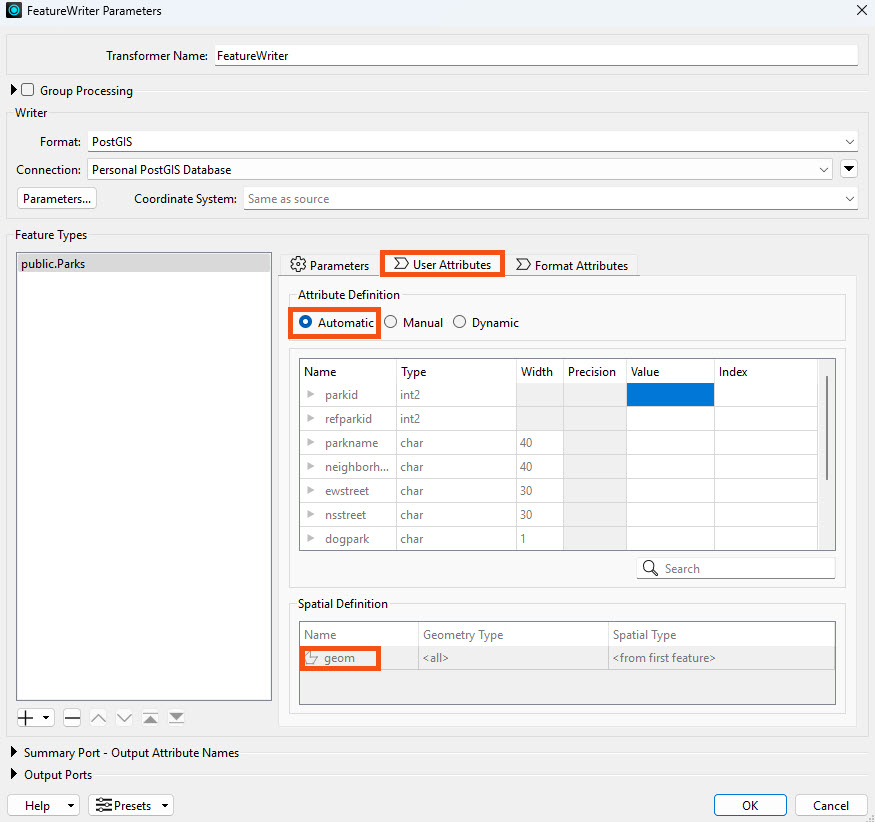Move feature type down one position
The height and width of the screenshot is (822, 875).
point(123,717)
